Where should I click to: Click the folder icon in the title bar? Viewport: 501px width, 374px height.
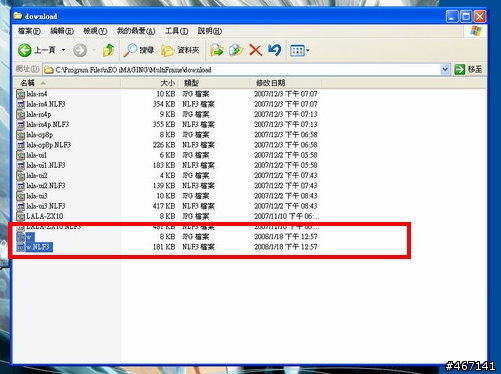[18, 16]
